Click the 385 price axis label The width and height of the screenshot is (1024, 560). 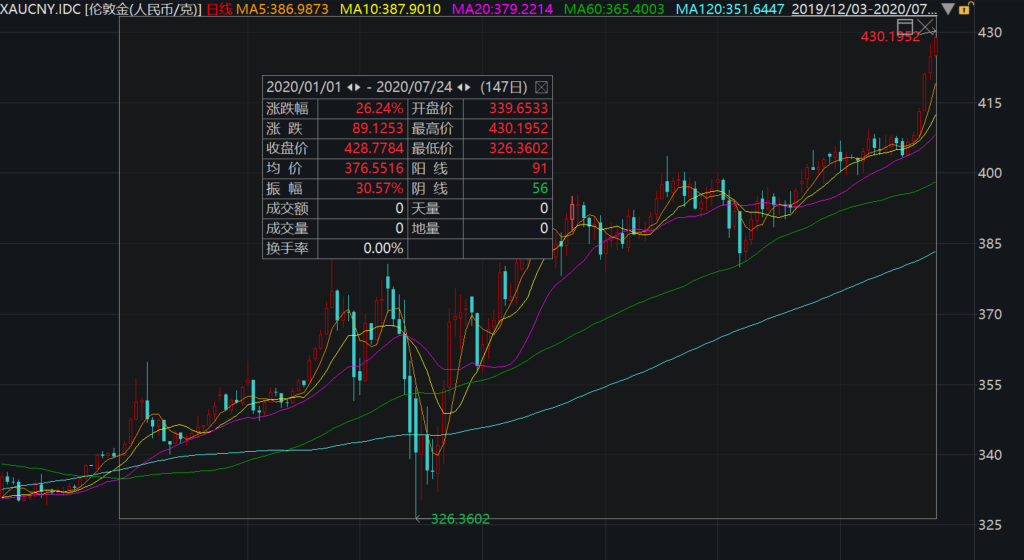point(989,243)
